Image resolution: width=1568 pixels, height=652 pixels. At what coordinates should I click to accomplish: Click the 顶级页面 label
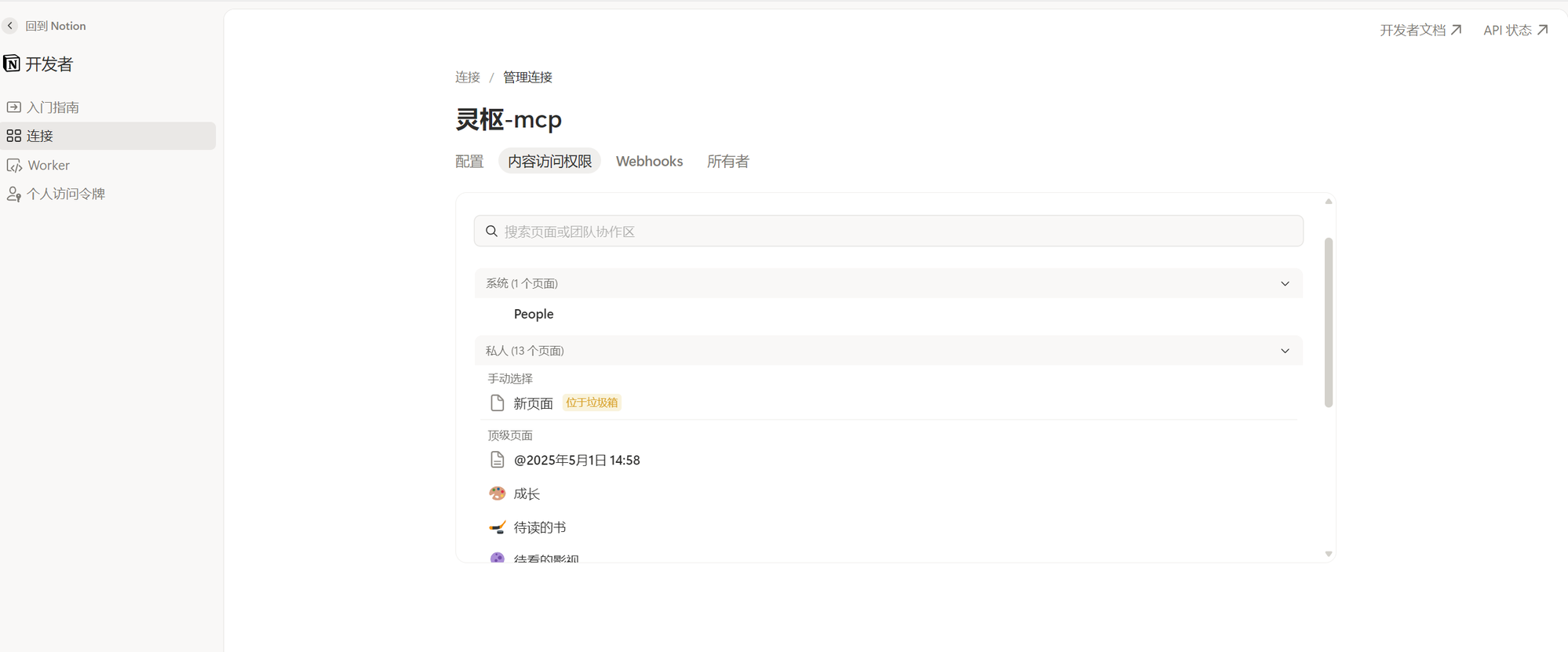tap(510, 435)
